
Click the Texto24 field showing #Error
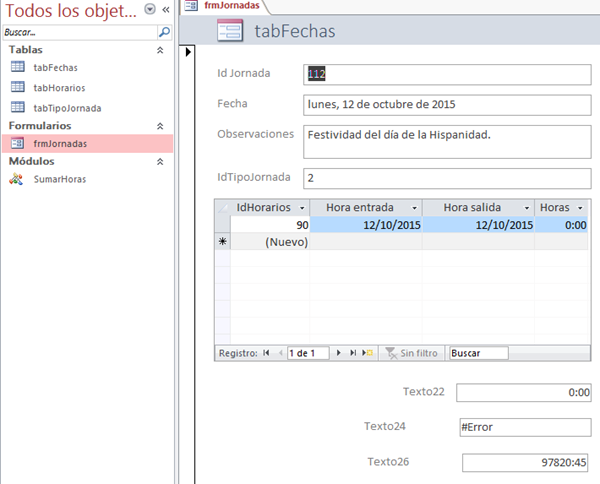[525, 427]
